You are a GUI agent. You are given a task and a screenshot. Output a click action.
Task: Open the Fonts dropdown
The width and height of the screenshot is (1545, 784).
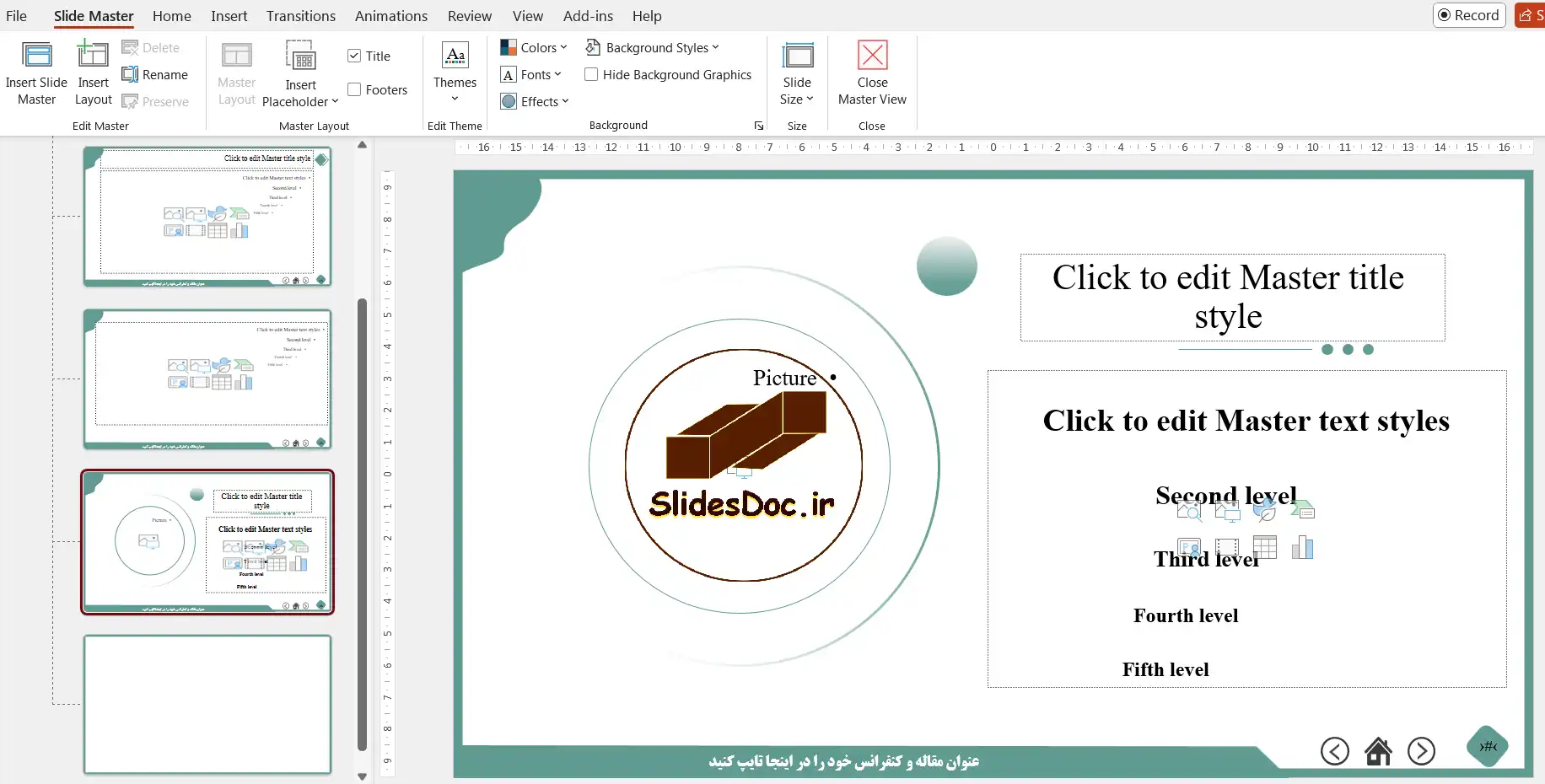point(531,75)
